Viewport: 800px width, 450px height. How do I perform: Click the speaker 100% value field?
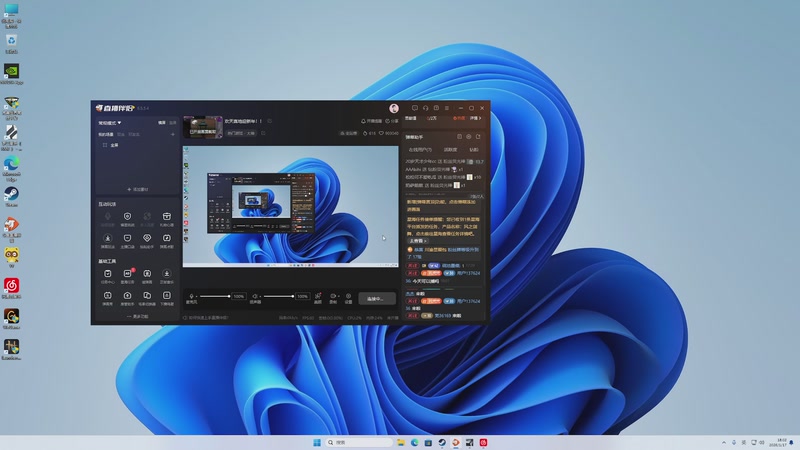(303, 296)
